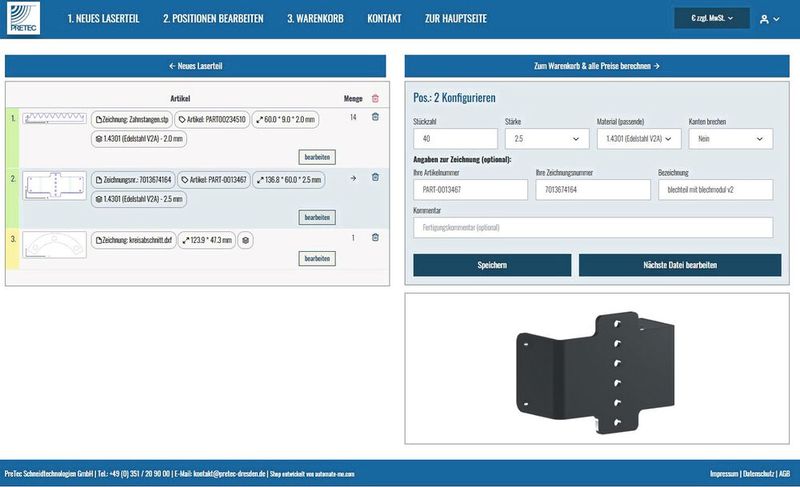Click quantity 1 in kreisabschnitt row
This screenshot has width=800, height=487.
pos(353,238)
